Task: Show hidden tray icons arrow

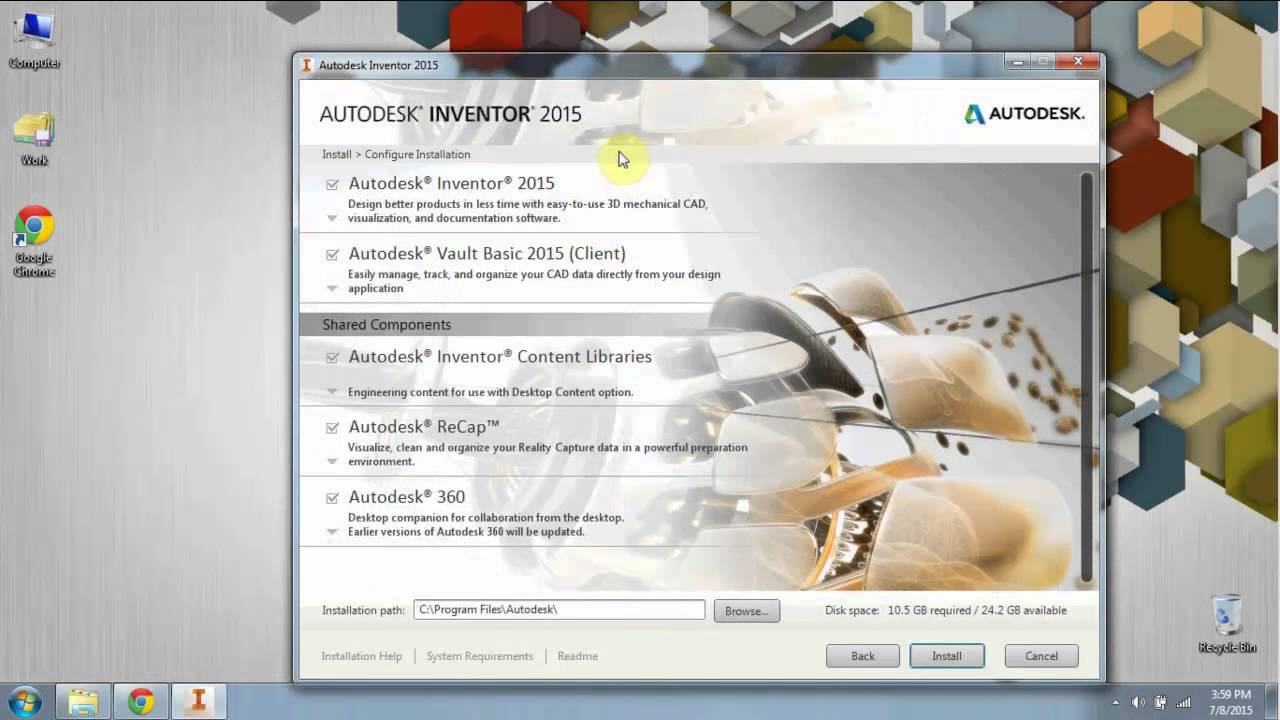Action: pos(1114,702)
